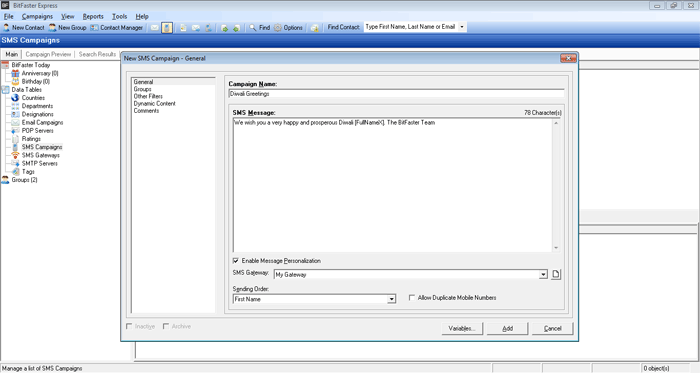This screenshot has height=373, width=700.
Task: Open the Campaigns menu
Action: tap(37, 17)
